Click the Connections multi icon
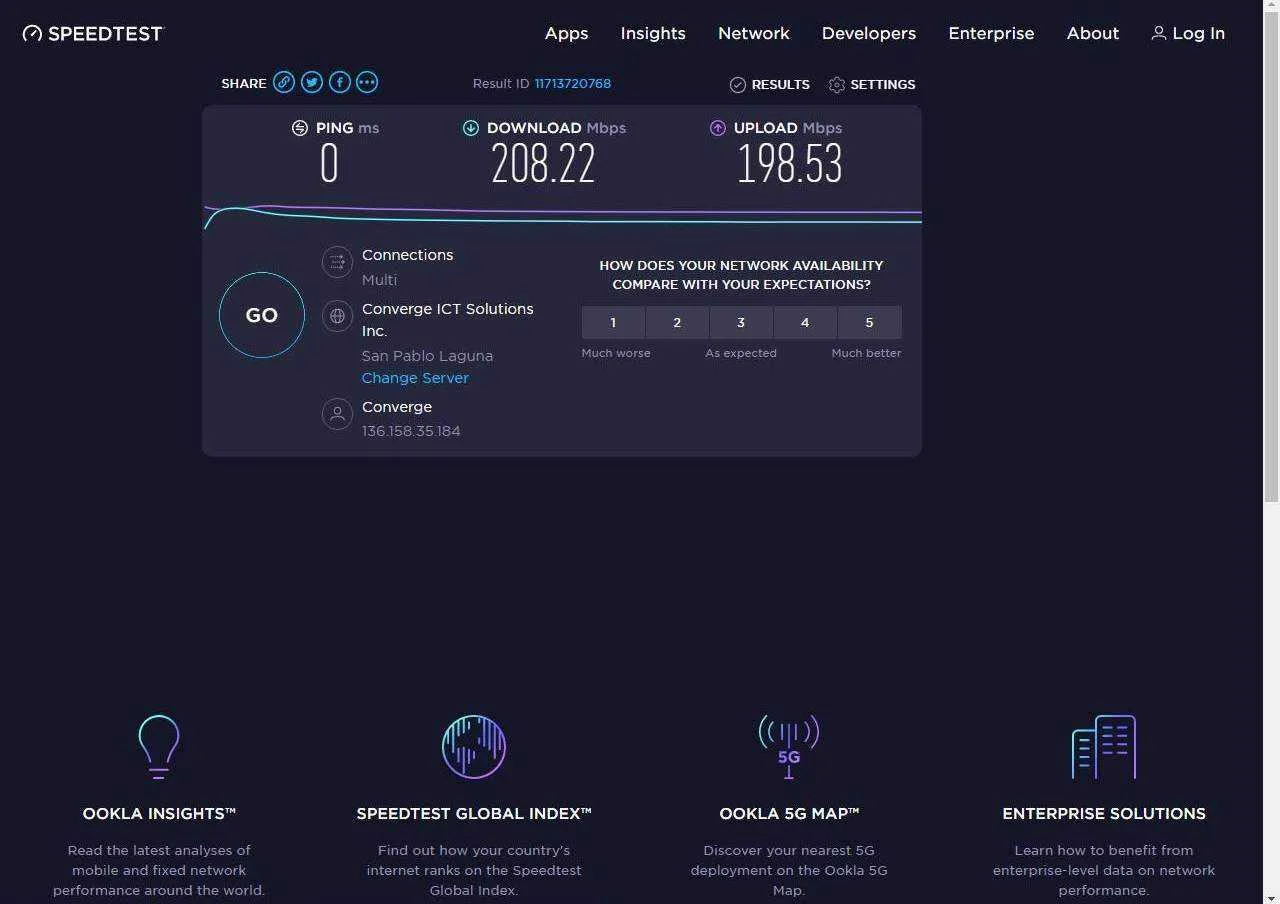The height and width of the screenshot is (904, 1280). coord(337,262)
